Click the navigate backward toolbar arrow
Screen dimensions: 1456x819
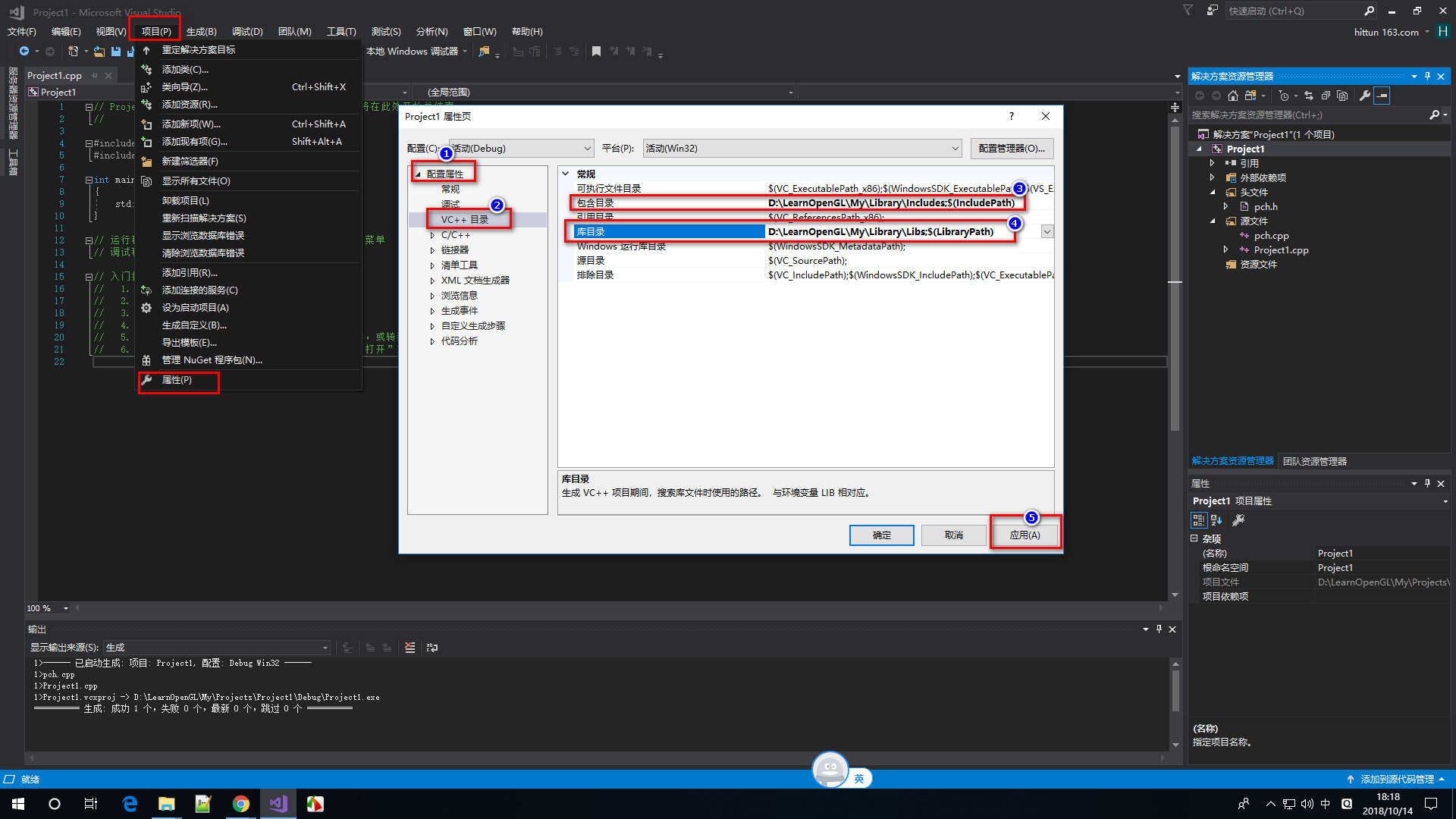(x=24, y=51)
